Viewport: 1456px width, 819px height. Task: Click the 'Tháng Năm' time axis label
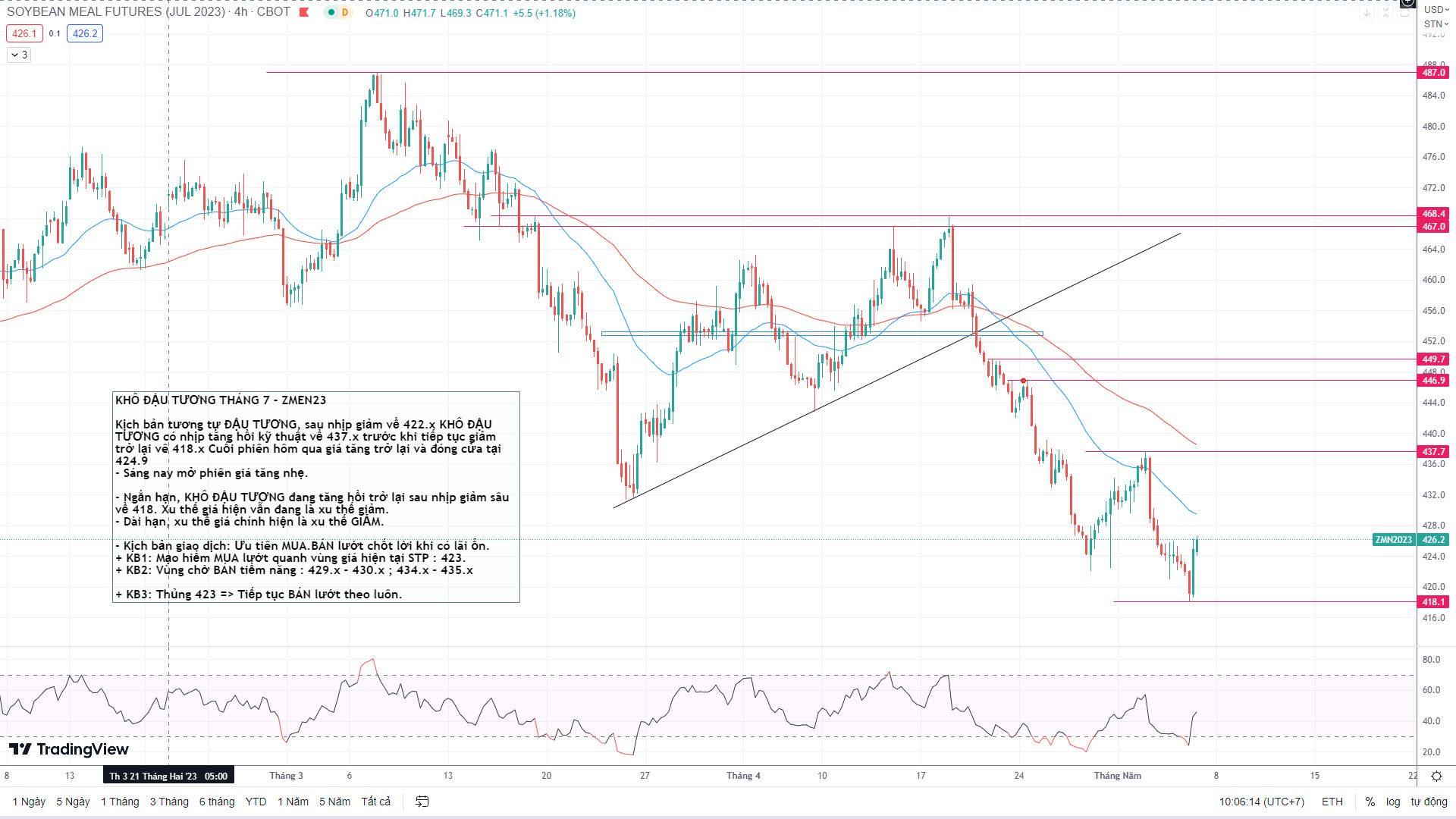point(1118,776)
